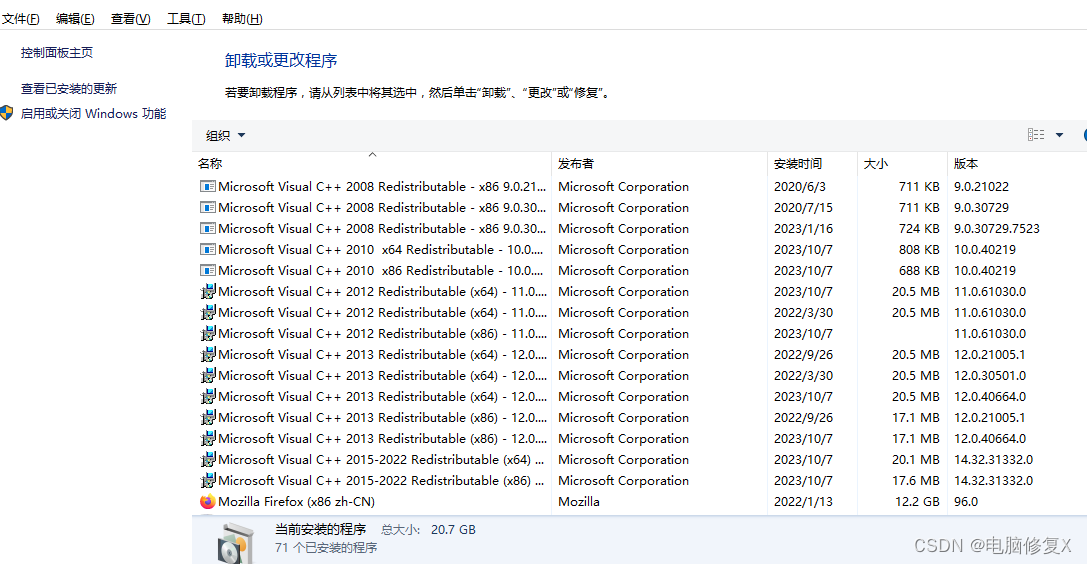
Task: Click 71 个已安装的程序 status text
Action: click(326, 548)
